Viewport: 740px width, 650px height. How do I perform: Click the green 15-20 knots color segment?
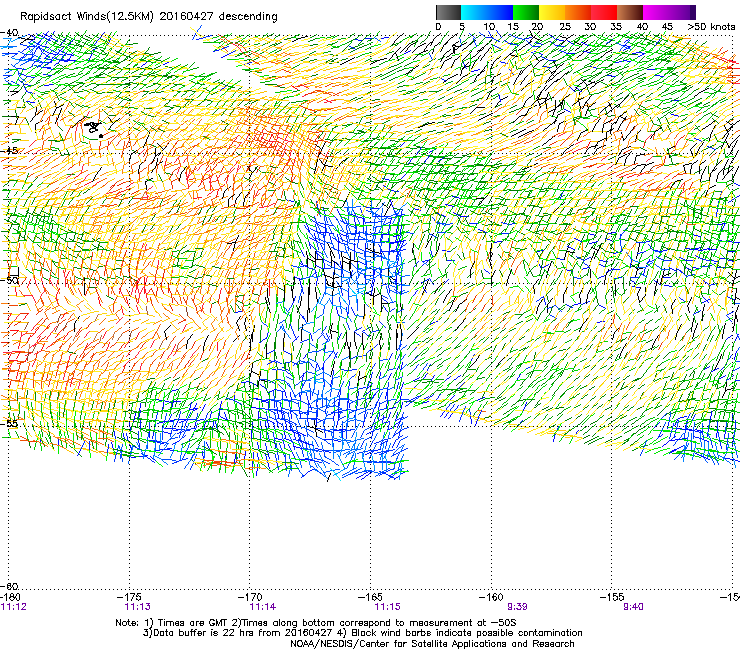[x=526, y=12]
